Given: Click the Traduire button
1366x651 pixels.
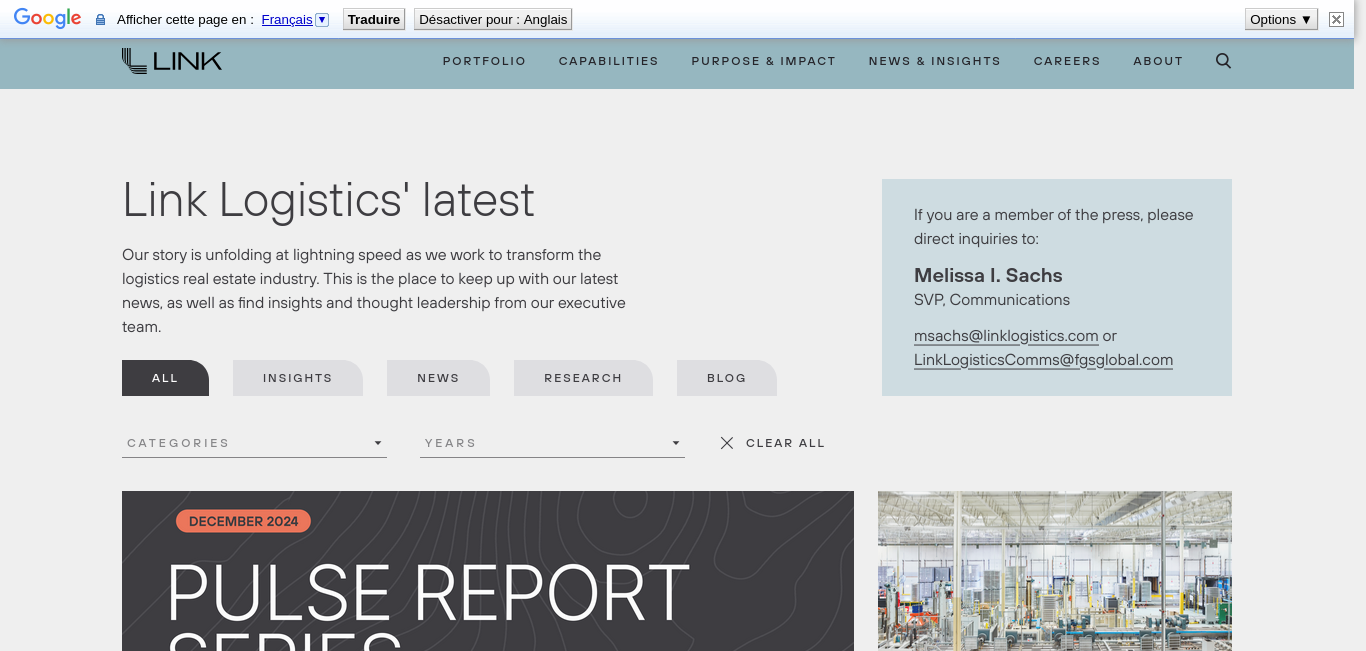Looking at the screenshot, I should coord(374,19).
